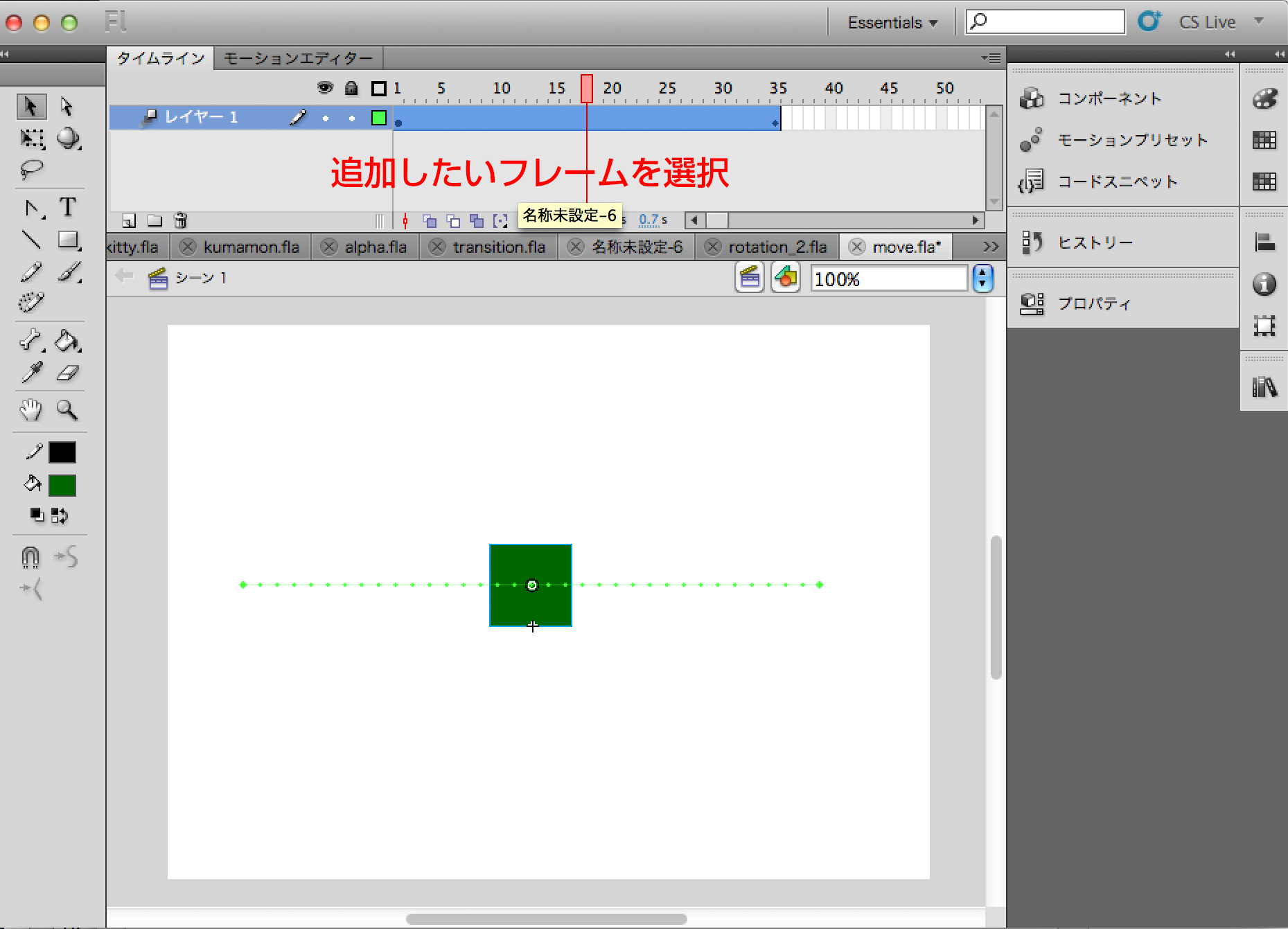Click the delete layer trash icon
1288x929 pixels.
[180, 221]
